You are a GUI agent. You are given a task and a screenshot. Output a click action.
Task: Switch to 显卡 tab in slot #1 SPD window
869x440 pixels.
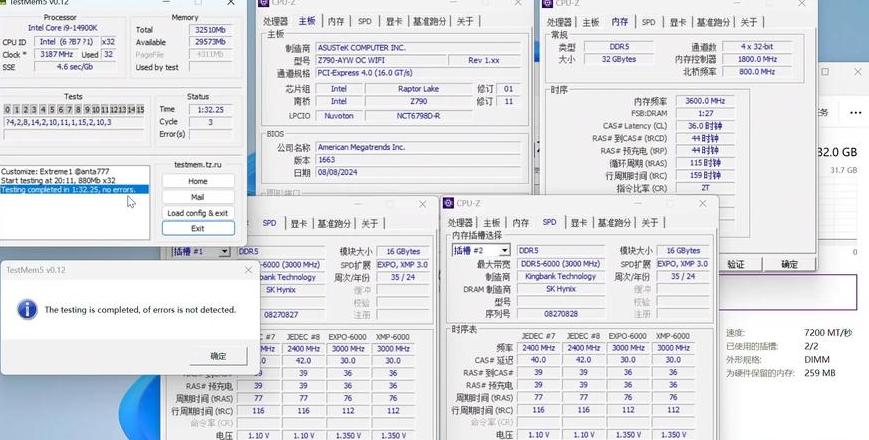299,223
